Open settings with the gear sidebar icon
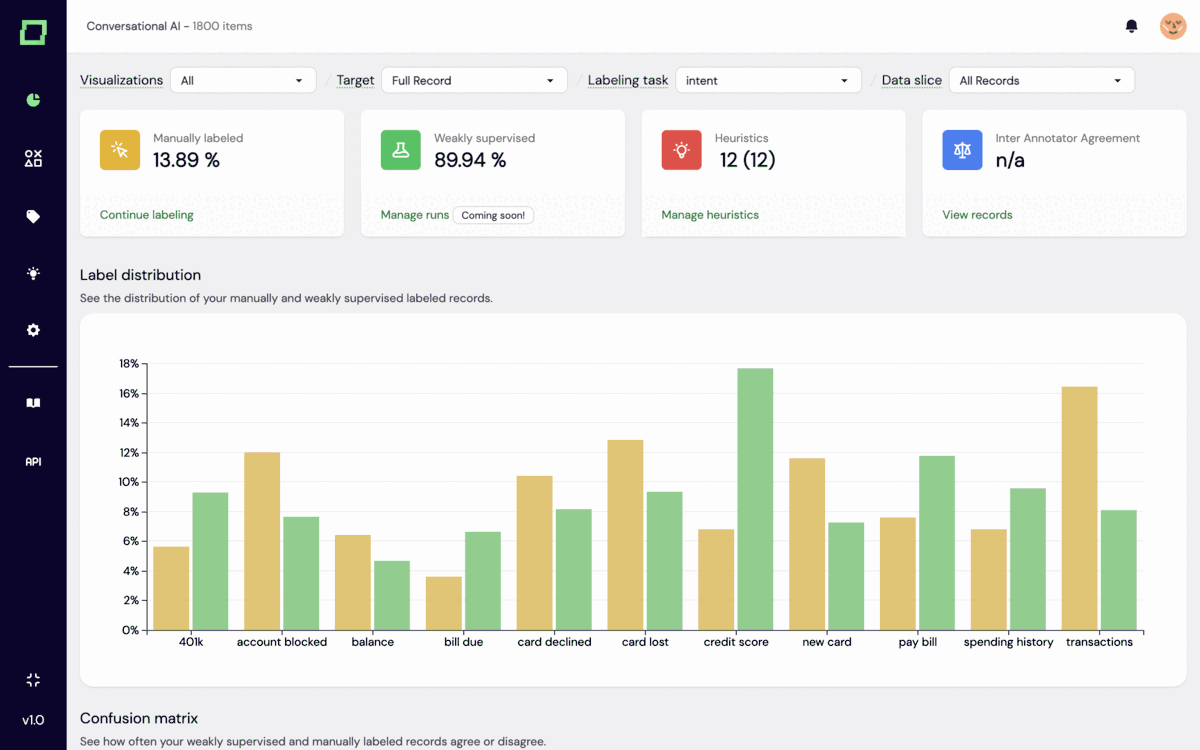Screen dimensions: 1200x750 33,330
